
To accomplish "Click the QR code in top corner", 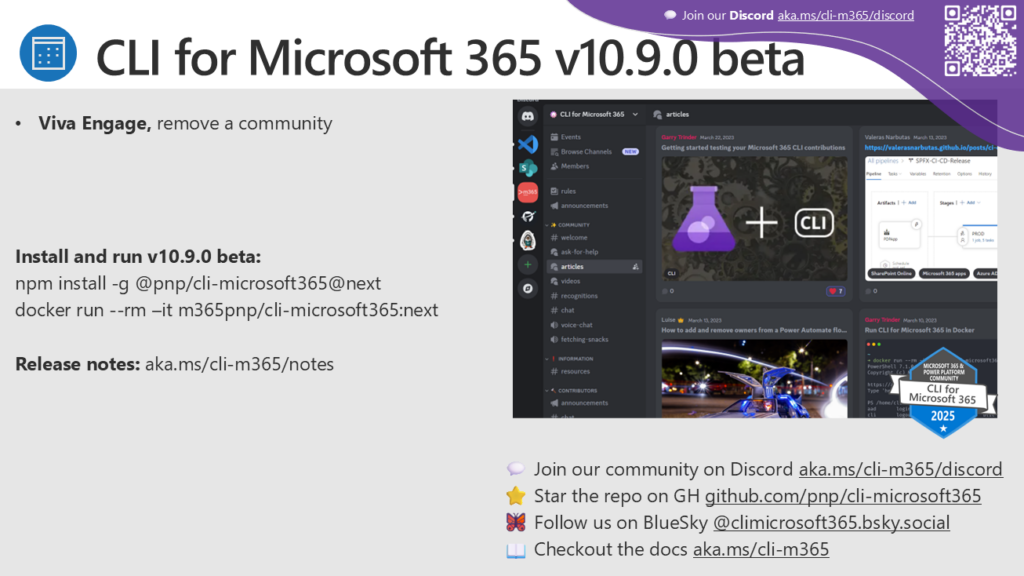I will tap(980, 40).
